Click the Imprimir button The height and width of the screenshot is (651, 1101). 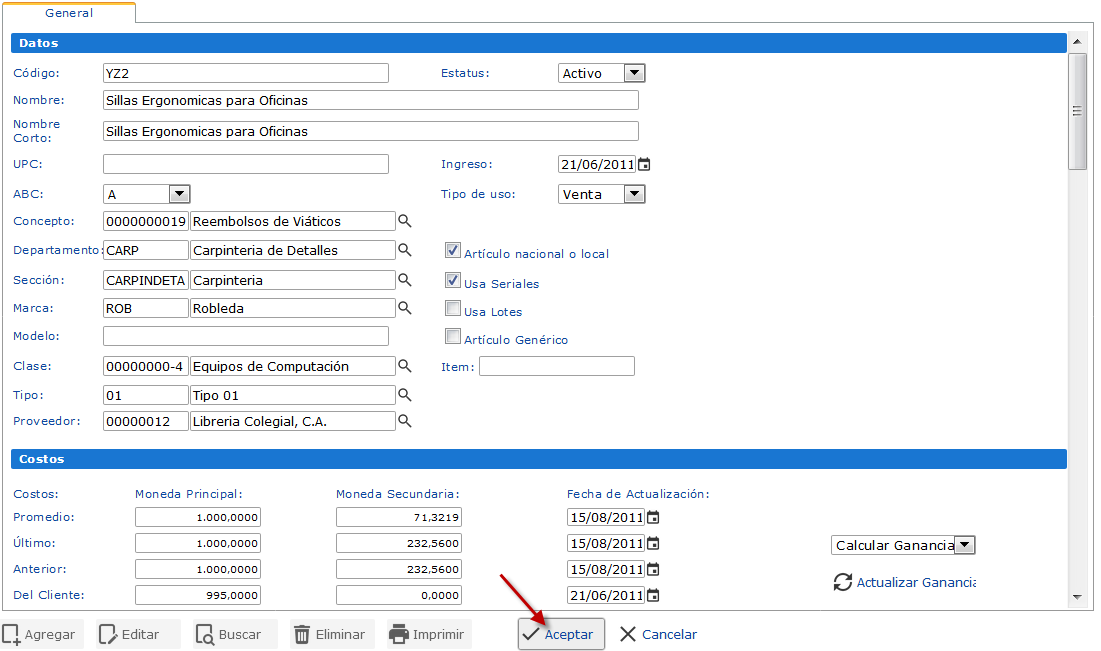pyautogui.click(x=428, y=634)
